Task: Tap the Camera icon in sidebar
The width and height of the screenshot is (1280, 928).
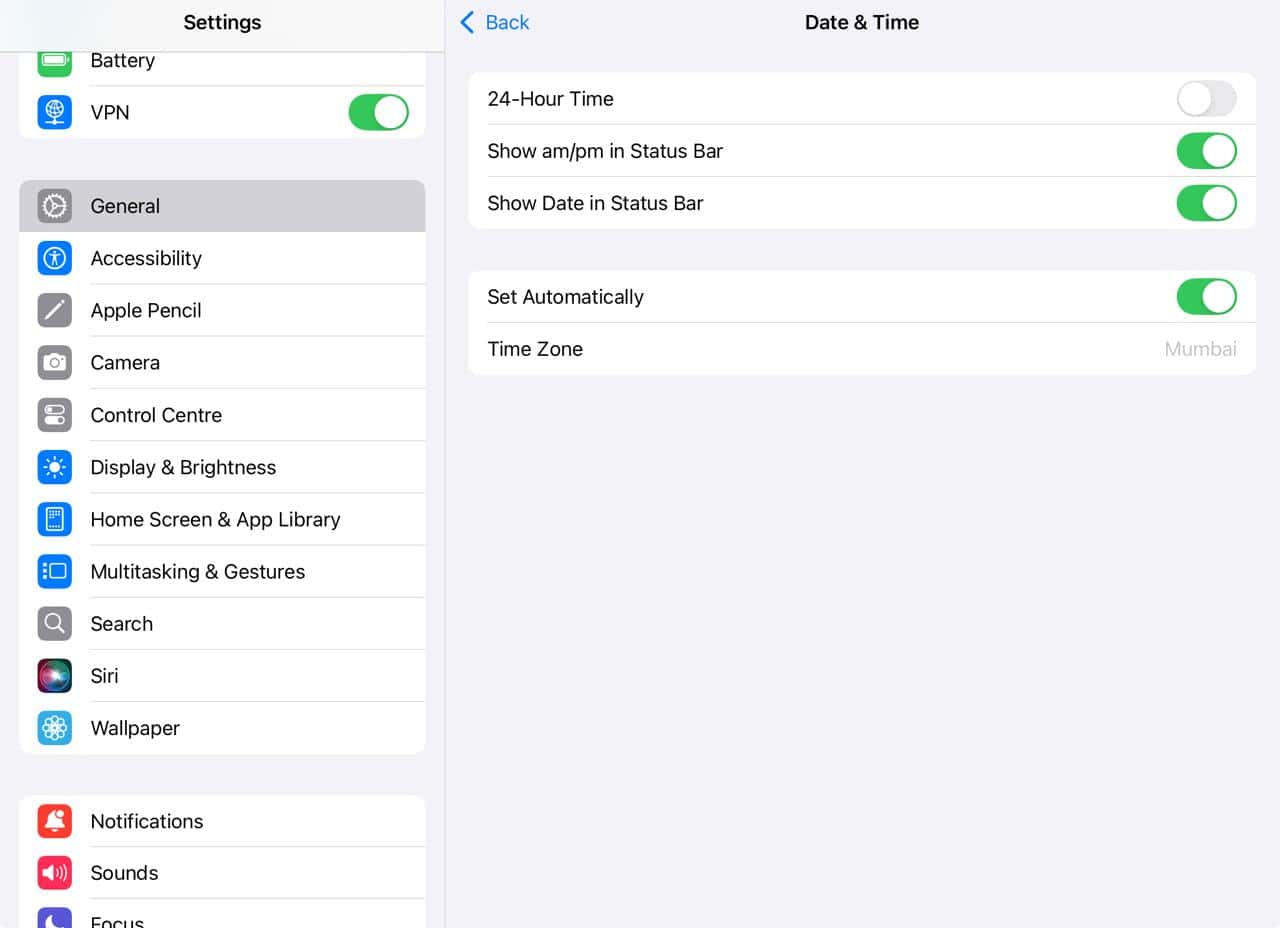Action: click(x=55, y=362)
